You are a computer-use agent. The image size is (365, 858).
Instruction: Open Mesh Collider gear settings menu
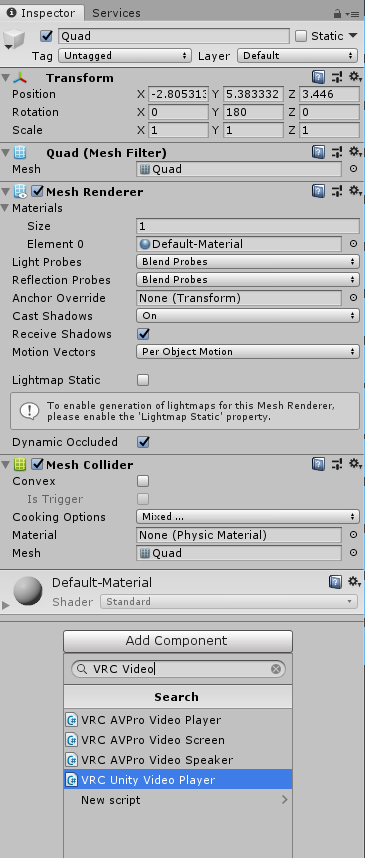click(x=355, y=465)
